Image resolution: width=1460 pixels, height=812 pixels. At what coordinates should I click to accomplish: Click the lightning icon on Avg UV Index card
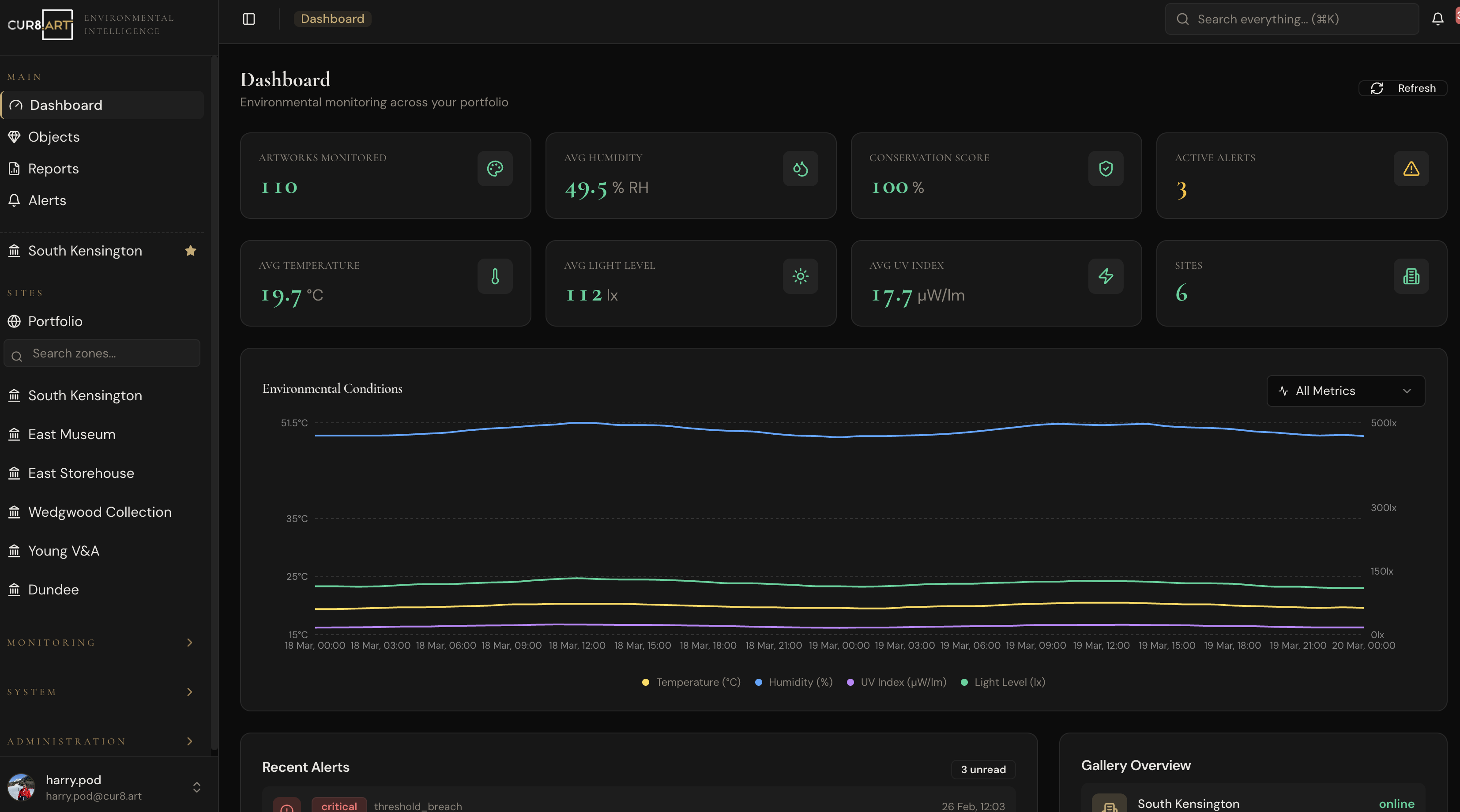click(x=1106, y=276)
